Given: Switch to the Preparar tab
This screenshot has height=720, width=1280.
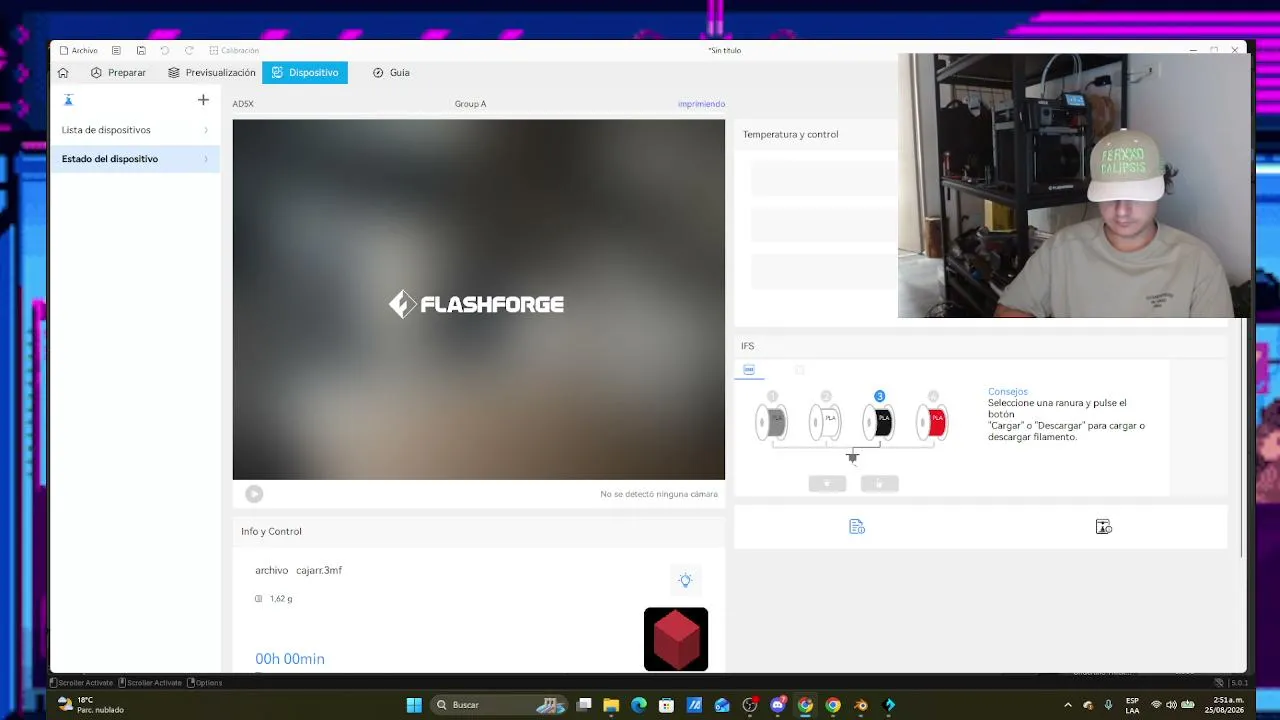Looking at the screenshot, I should click(118, 73).
